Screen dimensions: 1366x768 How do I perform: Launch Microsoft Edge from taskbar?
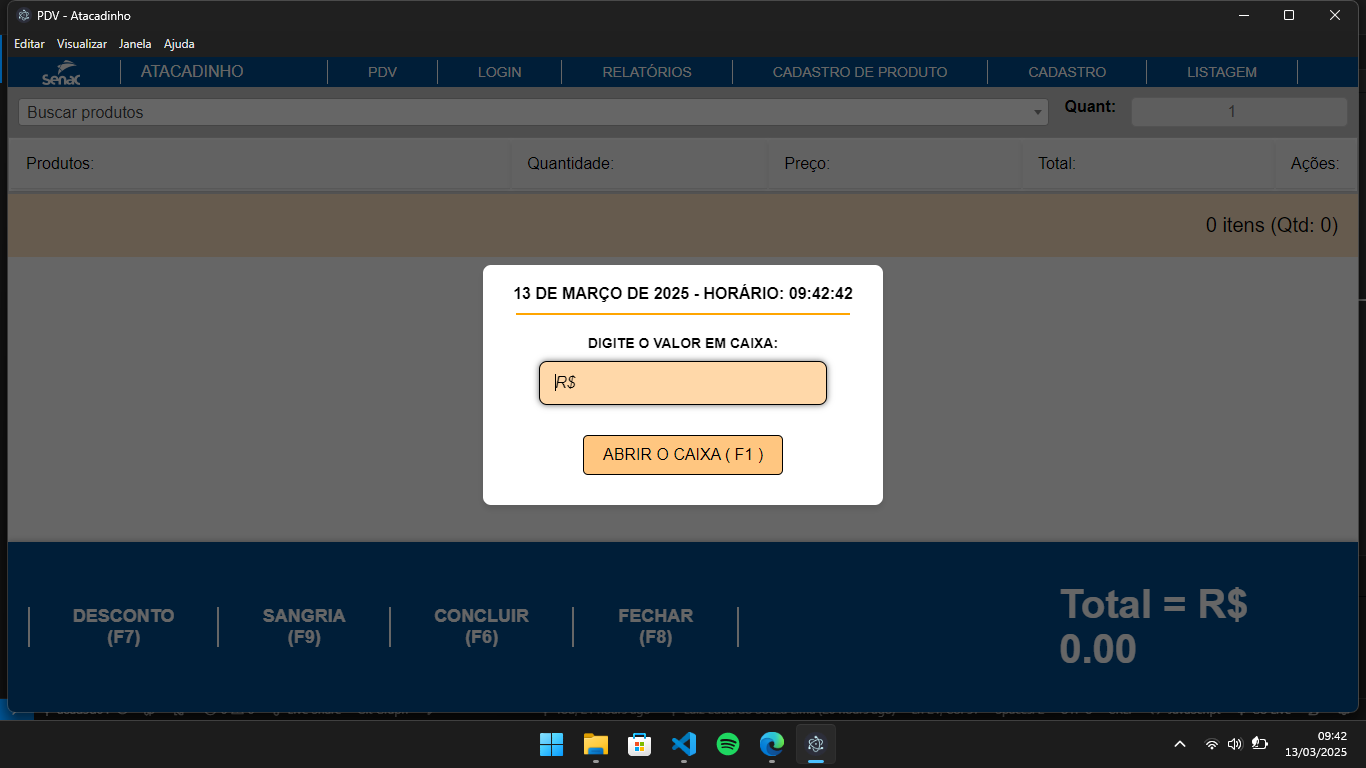click(x=771, y=744)
